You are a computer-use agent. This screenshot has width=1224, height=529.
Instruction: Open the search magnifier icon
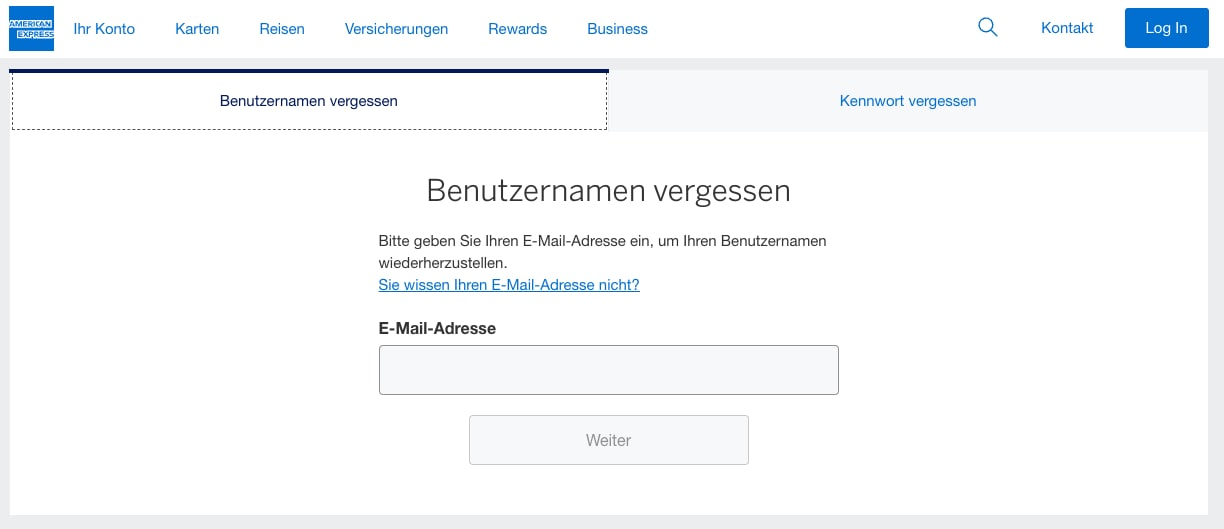[987, 28]
